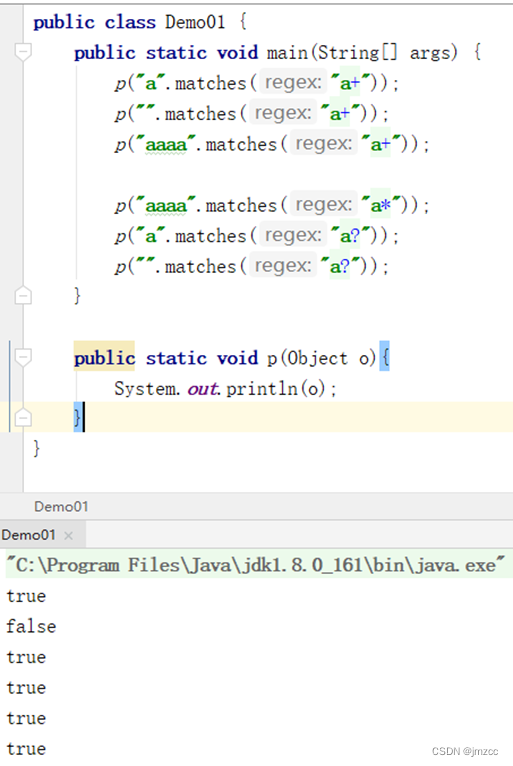Click the "aaaa" string matched against a*
This screenshot has width=513, height=766.
point(165,205)
